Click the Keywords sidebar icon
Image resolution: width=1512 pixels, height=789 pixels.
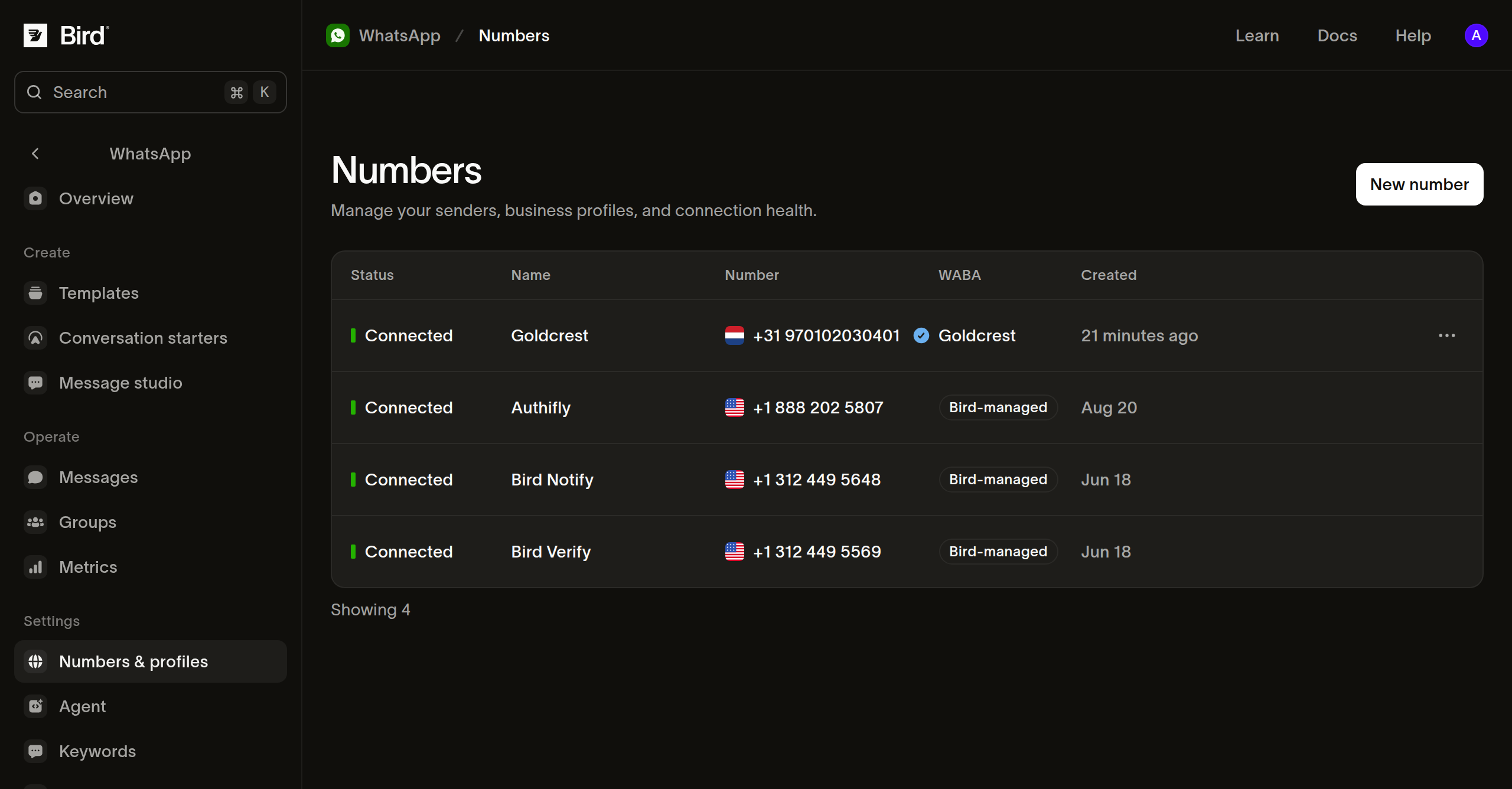pyautogui.click(x=35, y=751)
